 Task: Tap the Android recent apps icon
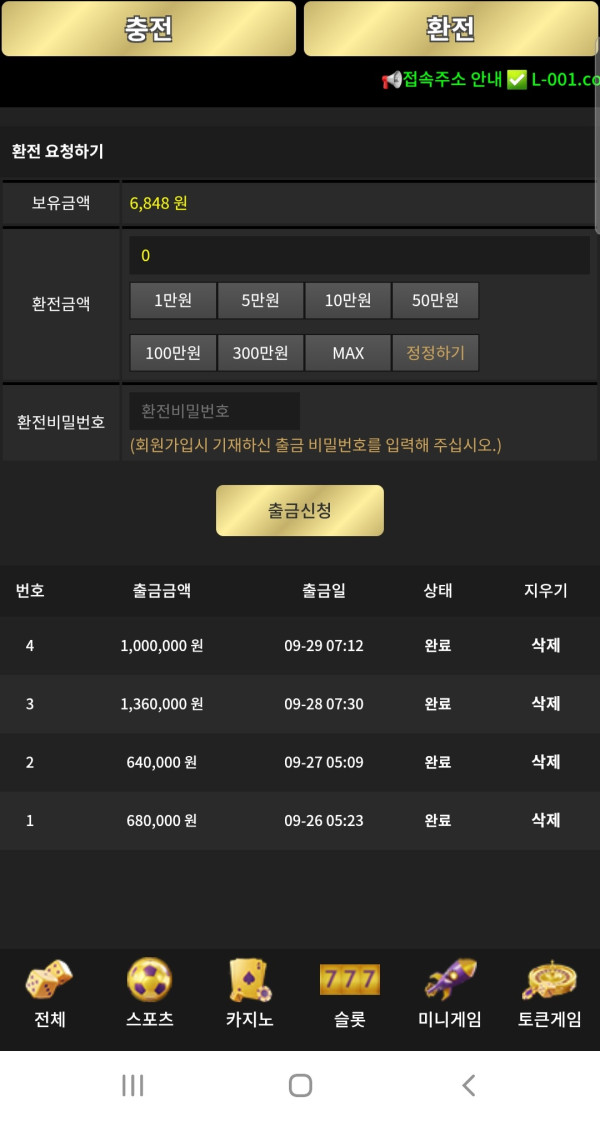click(132, 1085)
